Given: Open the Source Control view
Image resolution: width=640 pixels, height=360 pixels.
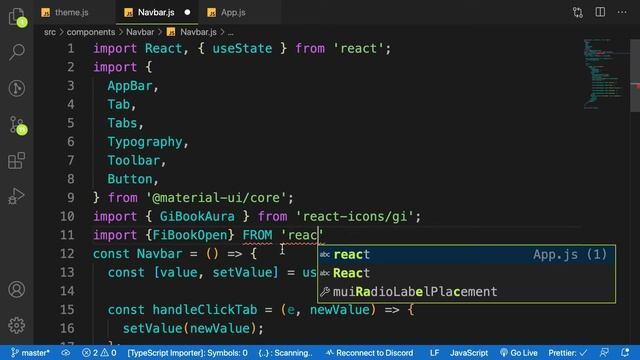Looking at the screenshot, I should click(x=17, y=124).
